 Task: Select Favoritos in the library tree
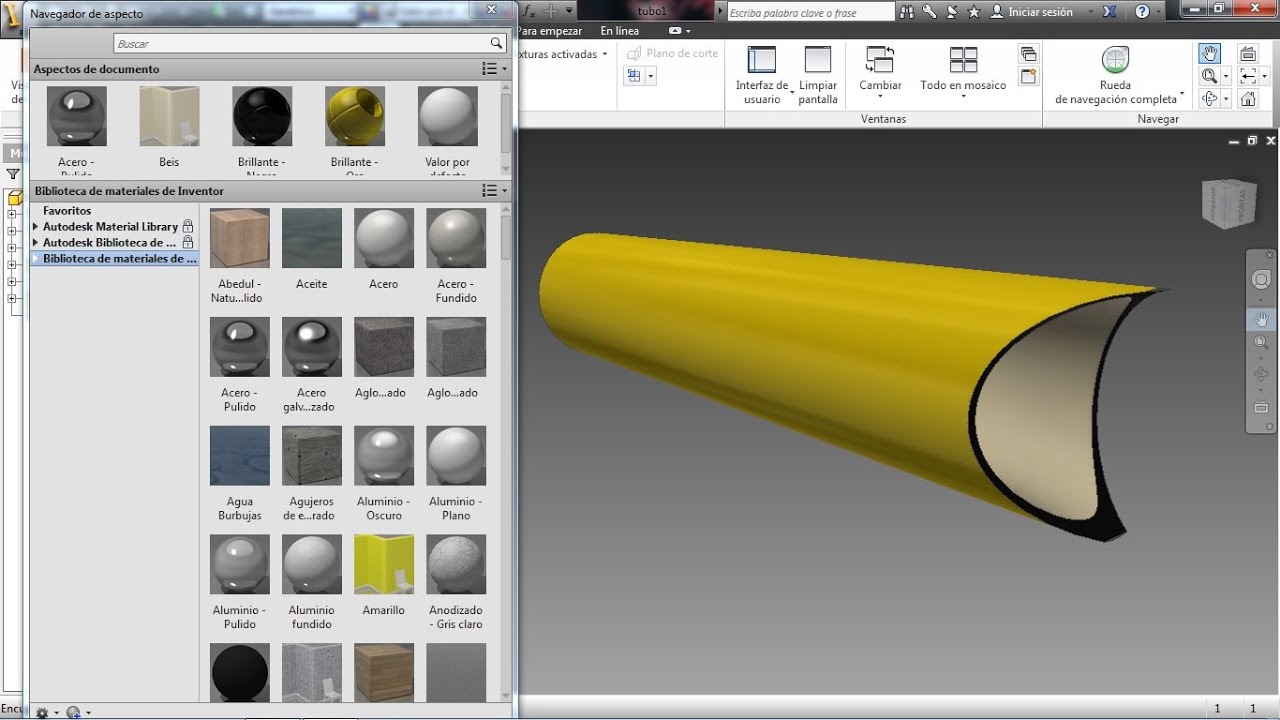67,211
